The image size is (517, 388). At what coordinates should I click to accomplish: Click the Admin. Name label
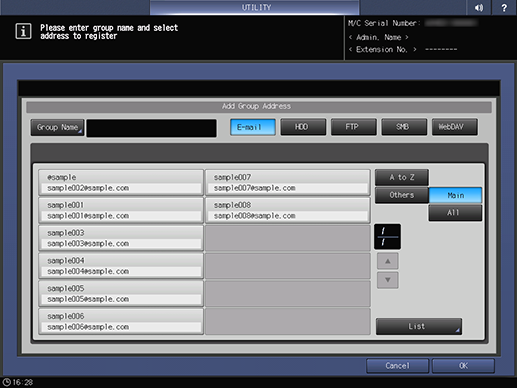click(378, 37)
